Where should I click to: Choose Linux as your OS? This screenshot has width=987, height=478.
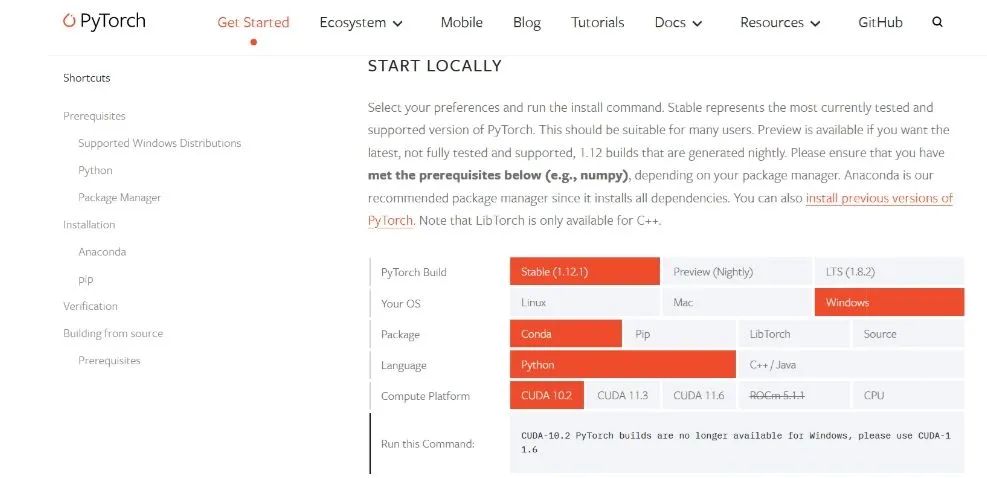click(585, 302)
